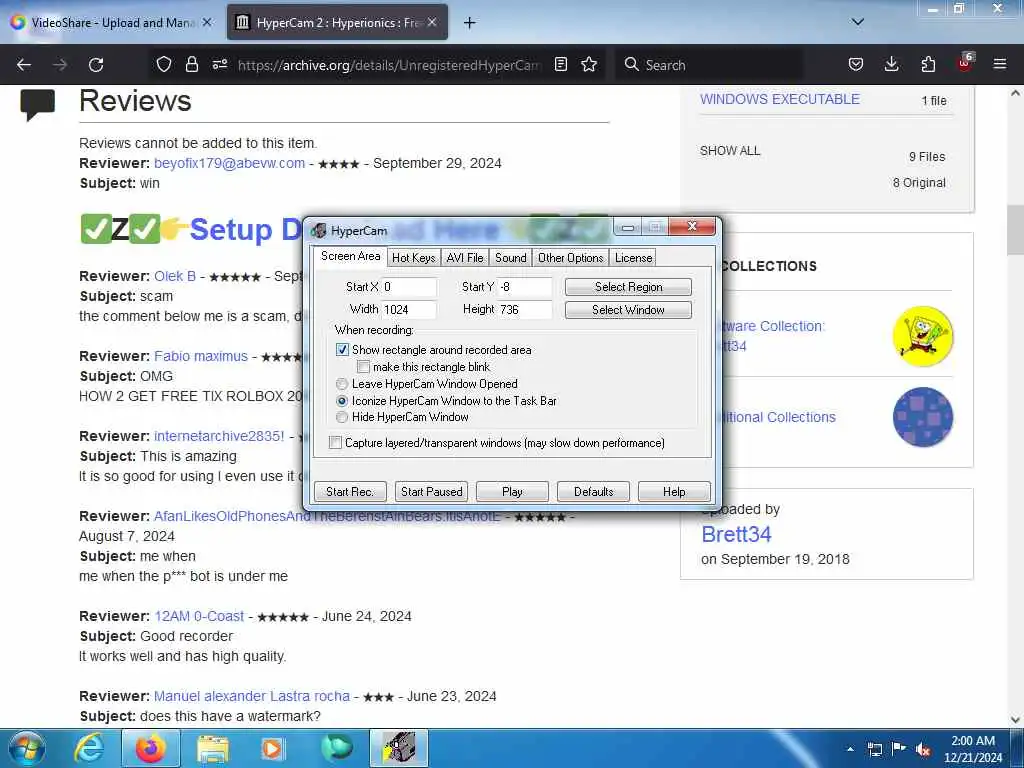The width and height of the screenshot is (1024, 768).
Task: Open the shield tracking protection icon
Action: pyautogui.click(x=164, y=64)
